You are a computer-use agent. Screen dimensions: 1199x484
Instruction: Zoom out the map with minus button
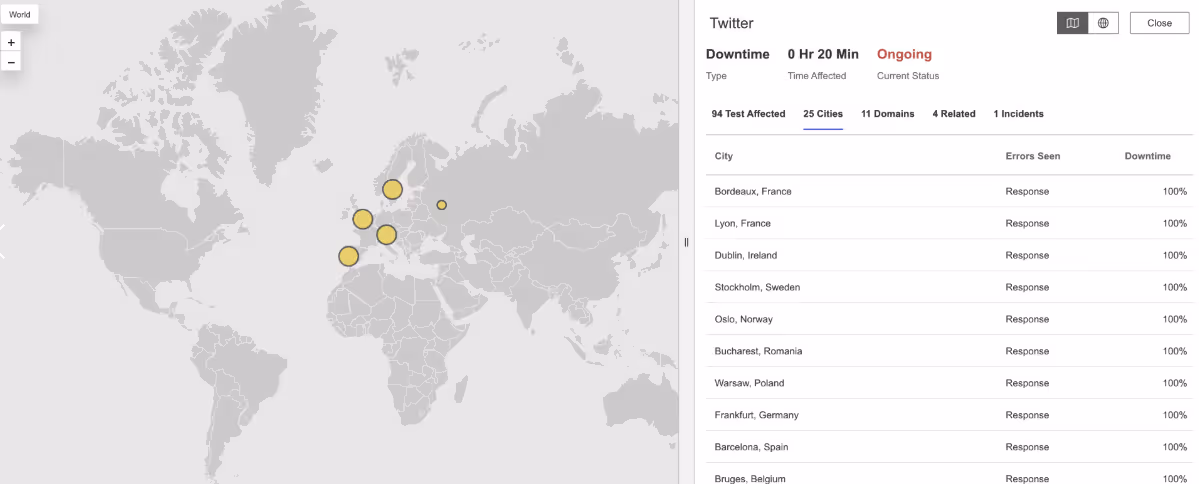(11, 62)
